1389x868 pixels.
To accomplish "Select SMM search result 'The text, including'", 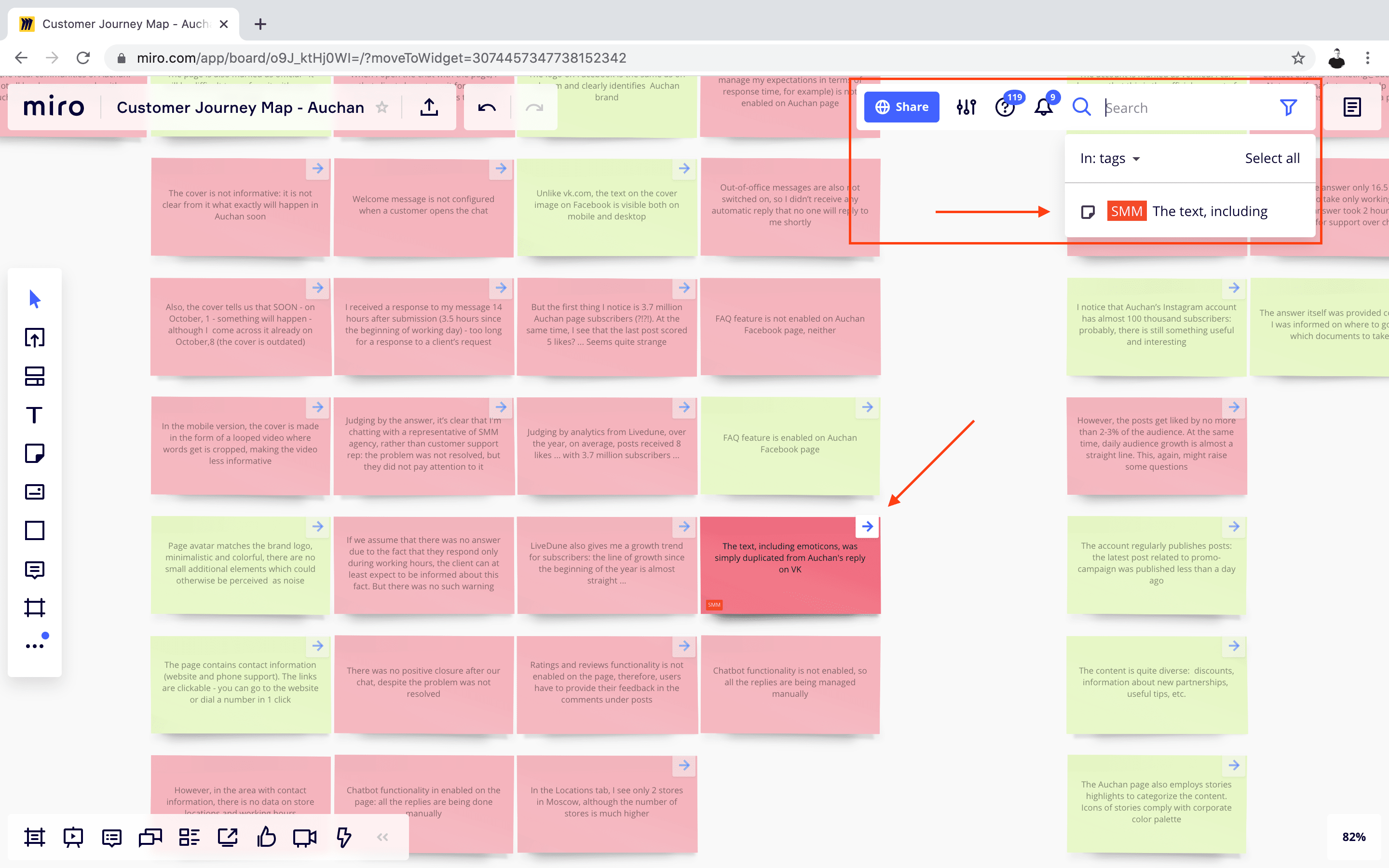I will pyautogui.click(x=1188, y=211).
